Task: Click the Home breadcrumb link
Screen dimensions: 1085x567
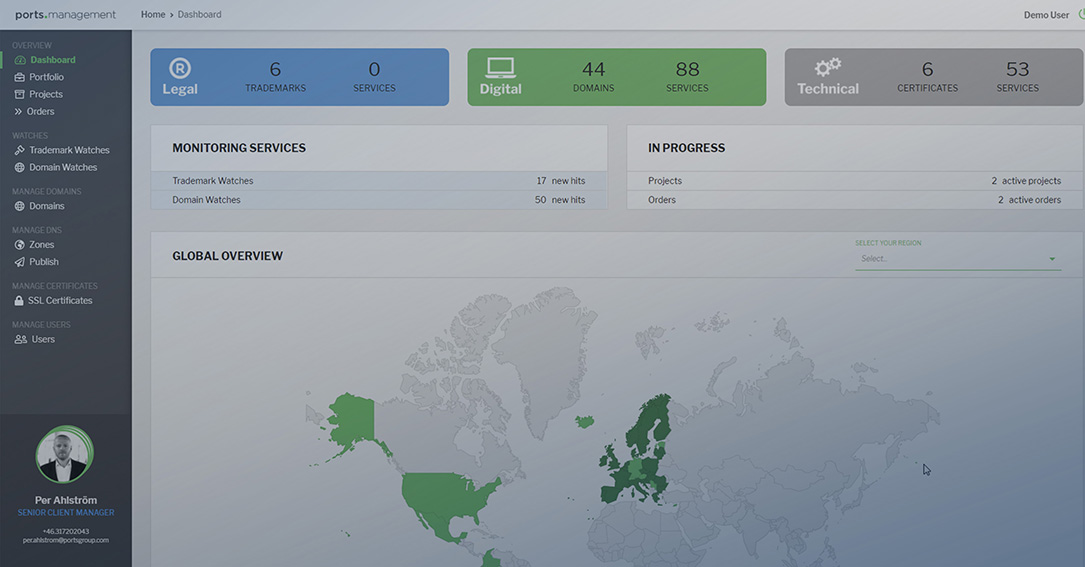Action: click(x=153, y=15)
